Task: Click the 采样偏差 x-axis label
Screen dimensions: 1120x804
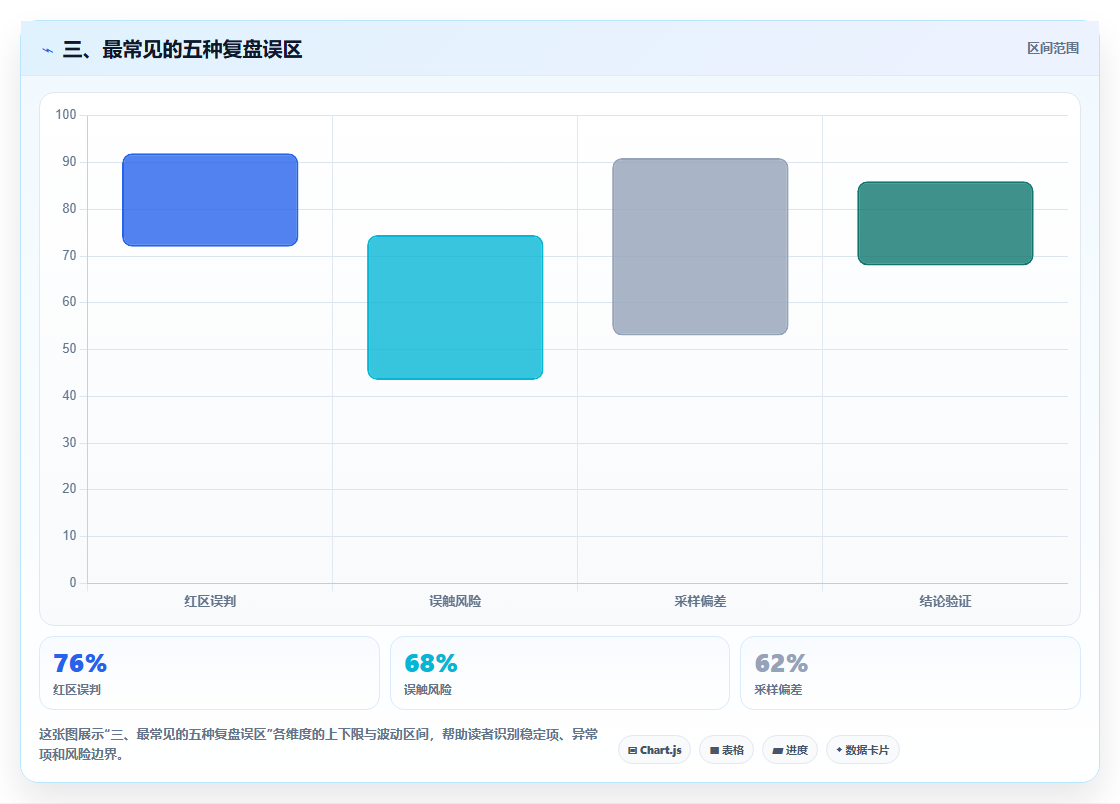Action: click(x=700, y=601)
